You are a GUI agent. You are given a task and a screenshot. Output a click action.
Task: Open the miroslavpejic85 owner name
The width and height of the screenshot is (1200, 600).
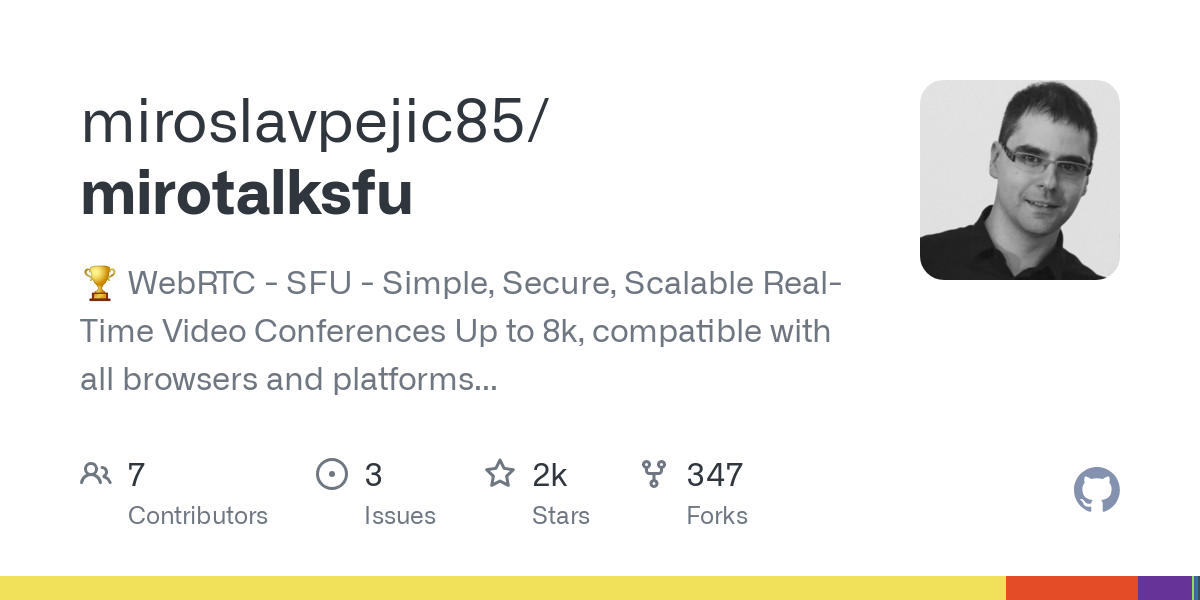[313, 122]
